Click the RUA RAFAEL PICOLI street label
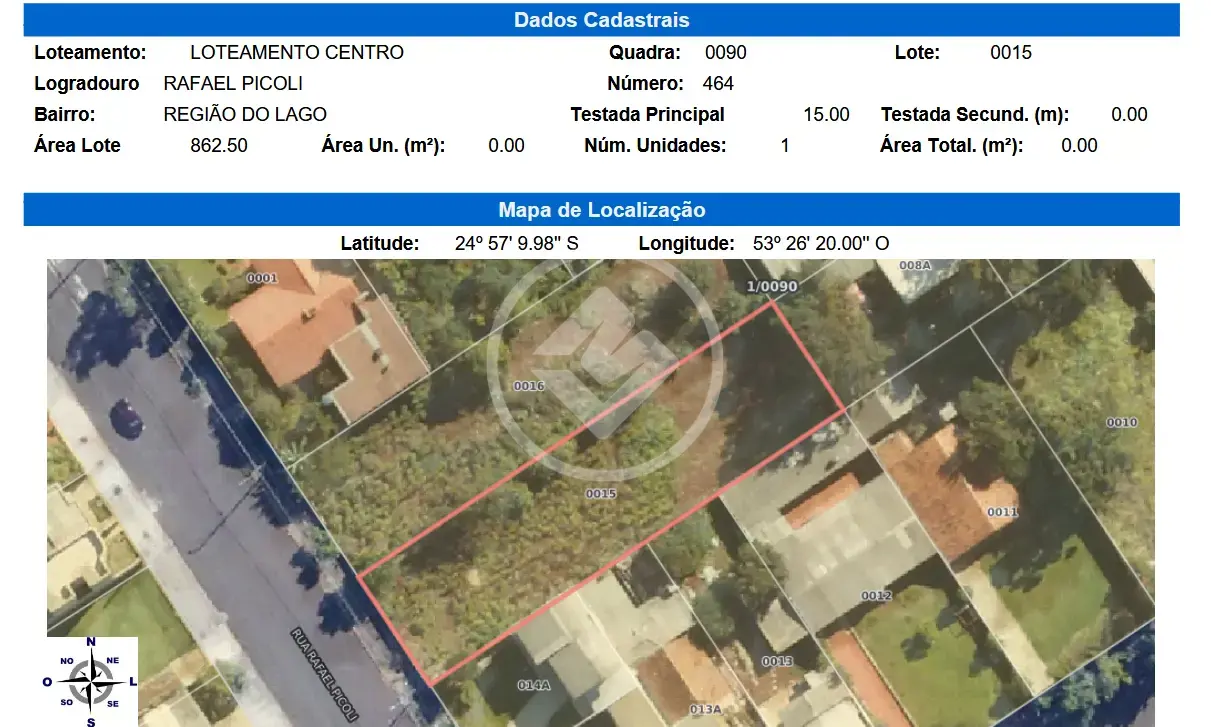 tap(324, 675)
